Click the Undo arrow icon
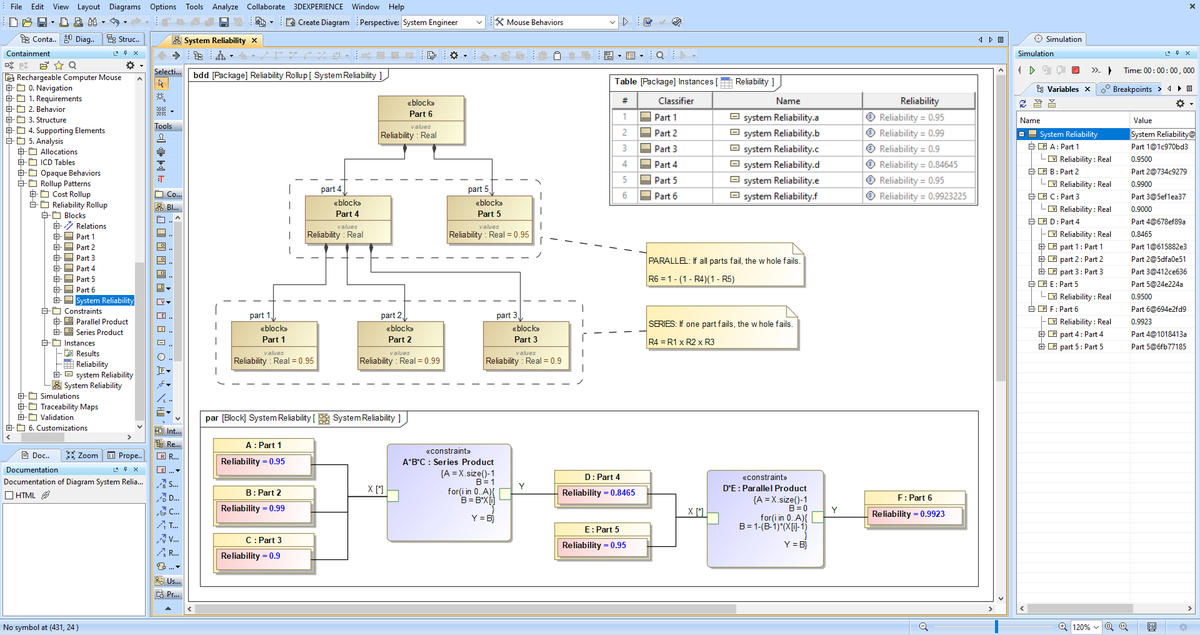Image resolution: width=1200 pixels, height=635 pixels. (113, 22)
